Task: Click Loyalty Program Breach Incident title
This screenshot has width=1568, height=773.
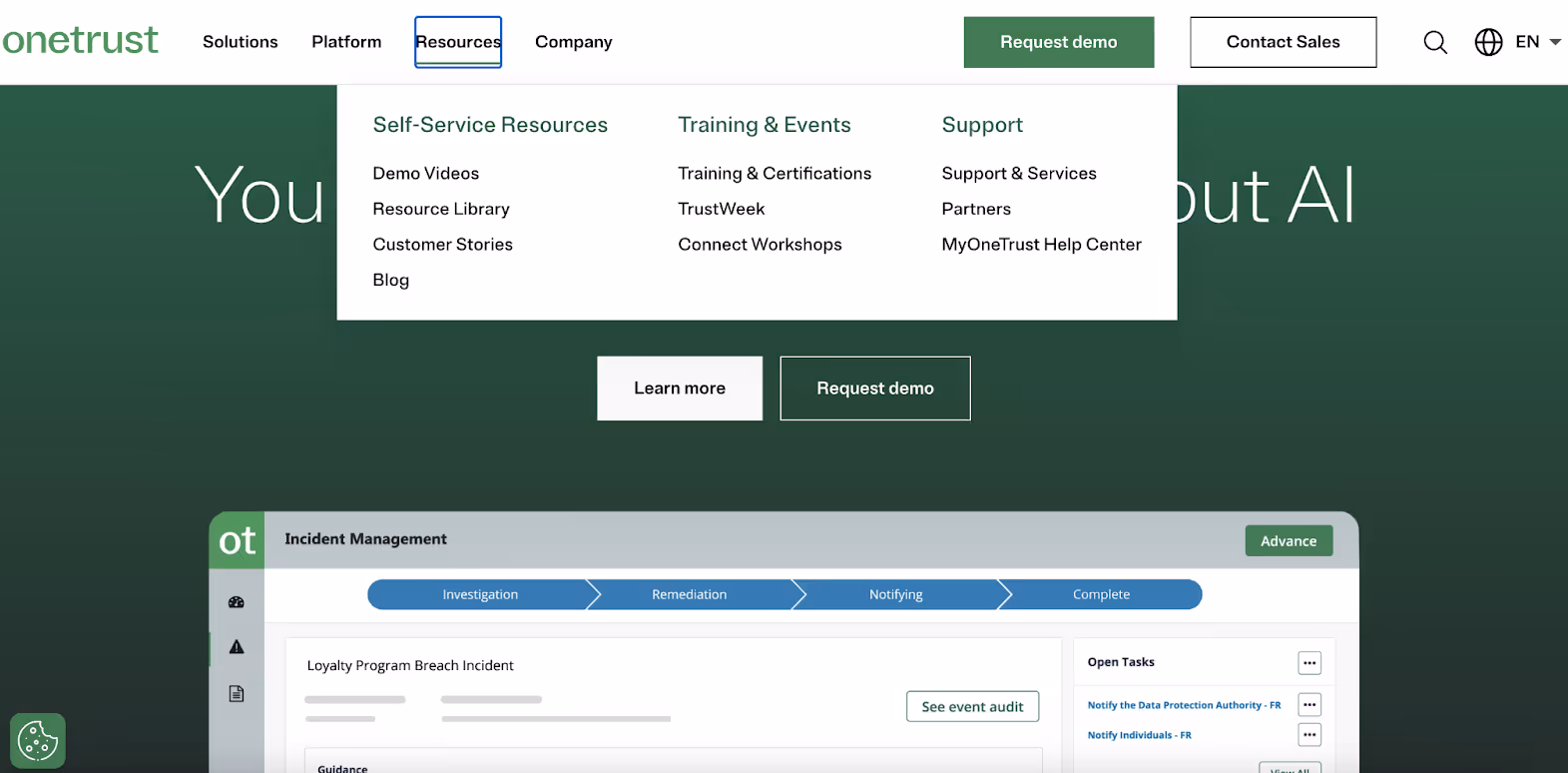Action: (410, 665)
